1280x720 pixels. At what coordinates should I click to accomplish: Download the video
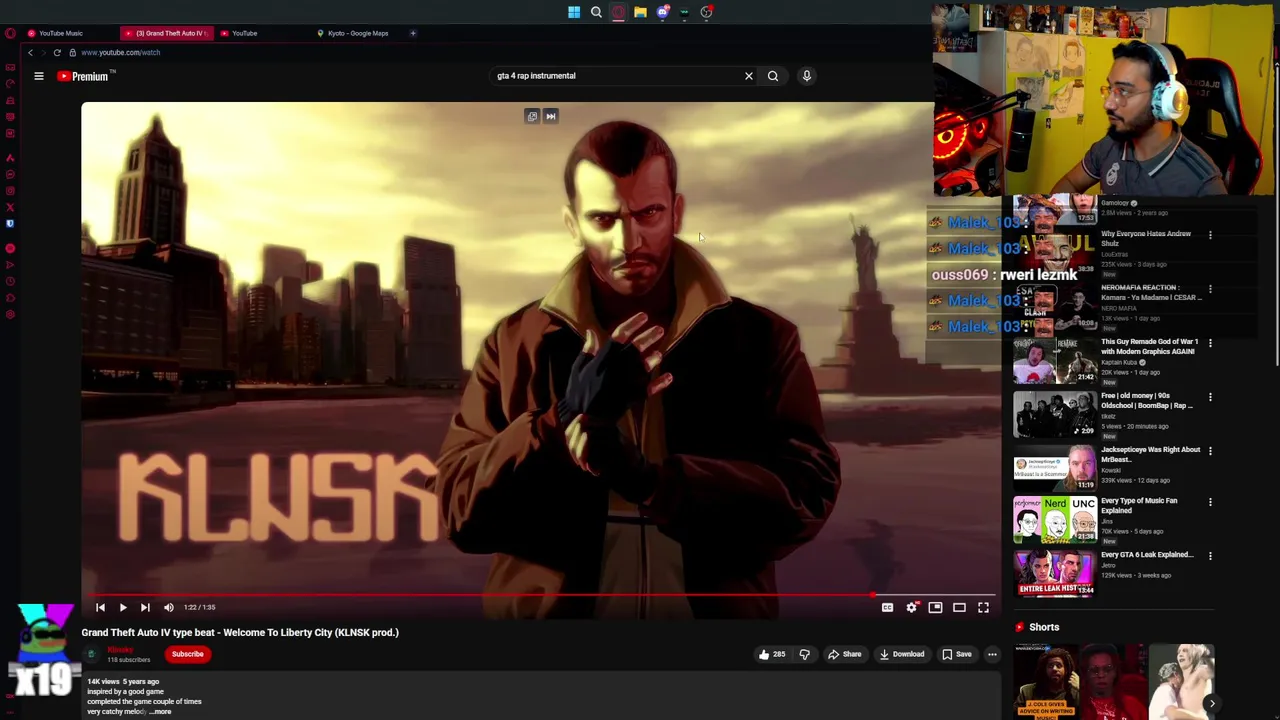coord(902,654)
